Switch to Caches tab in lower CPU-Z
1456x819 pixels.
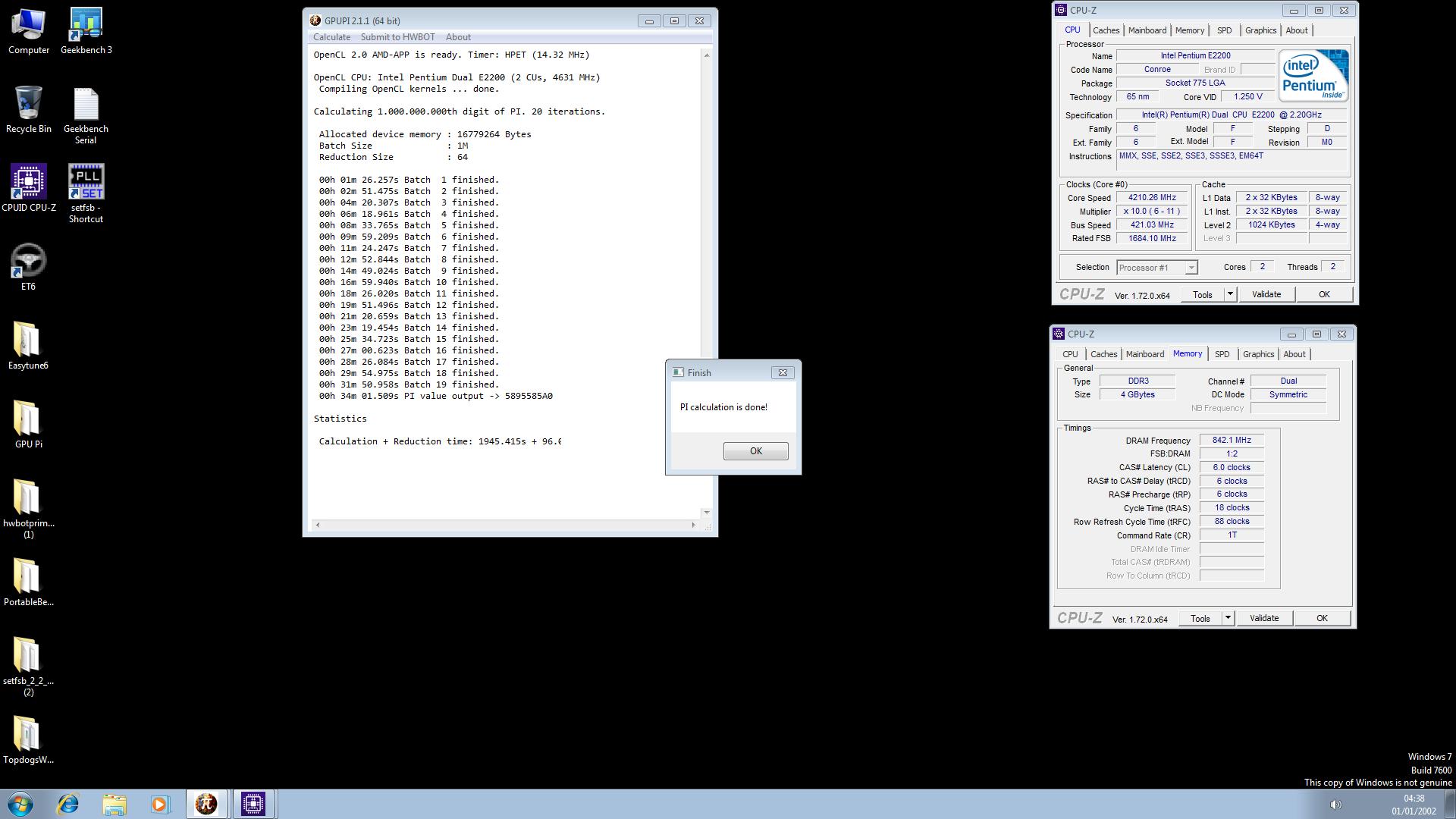pyautogui.click(x=1103, y=354)
